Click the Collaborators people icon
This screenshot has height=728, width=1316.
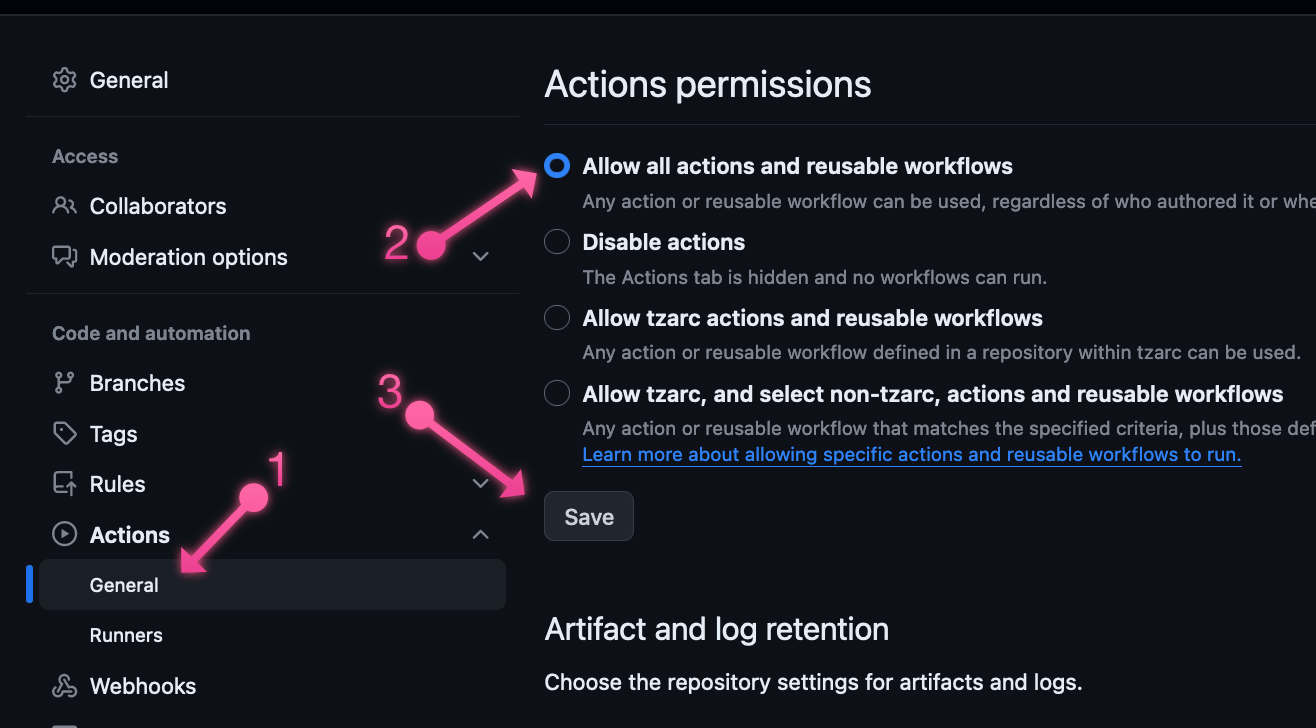click(x=64, y=206)
